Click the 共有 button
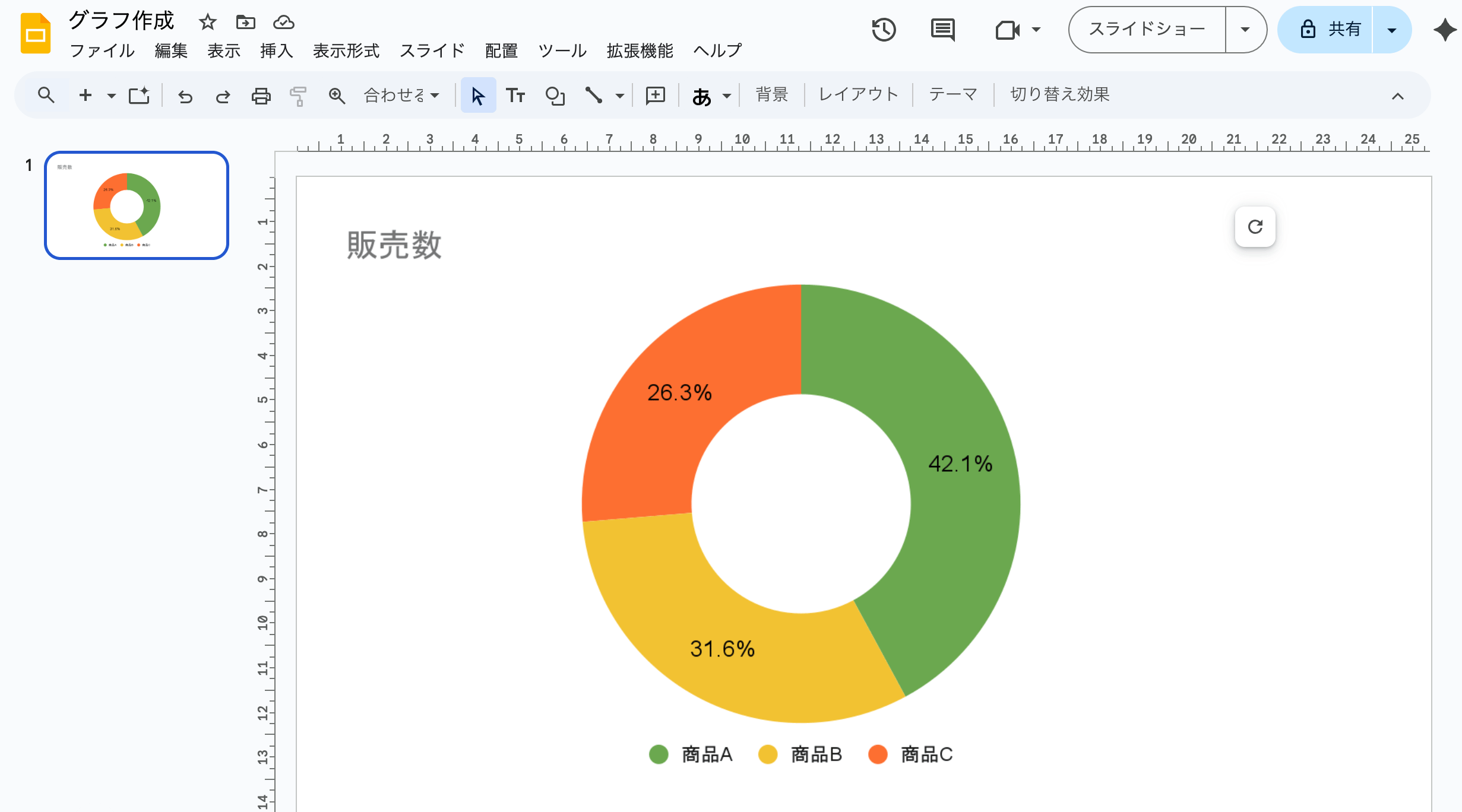The height and width of the screenshot is (812, 1462). point(1334,29)
